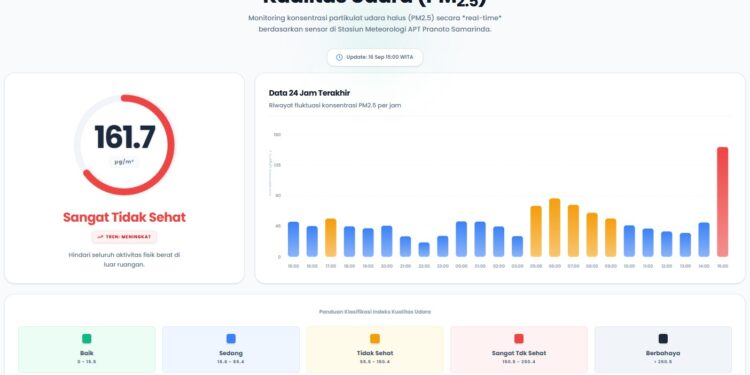The width and height of the screenshot is (750, 375).
Task: Click the Tren: Meningkat badge
Action: click(124, 237)
